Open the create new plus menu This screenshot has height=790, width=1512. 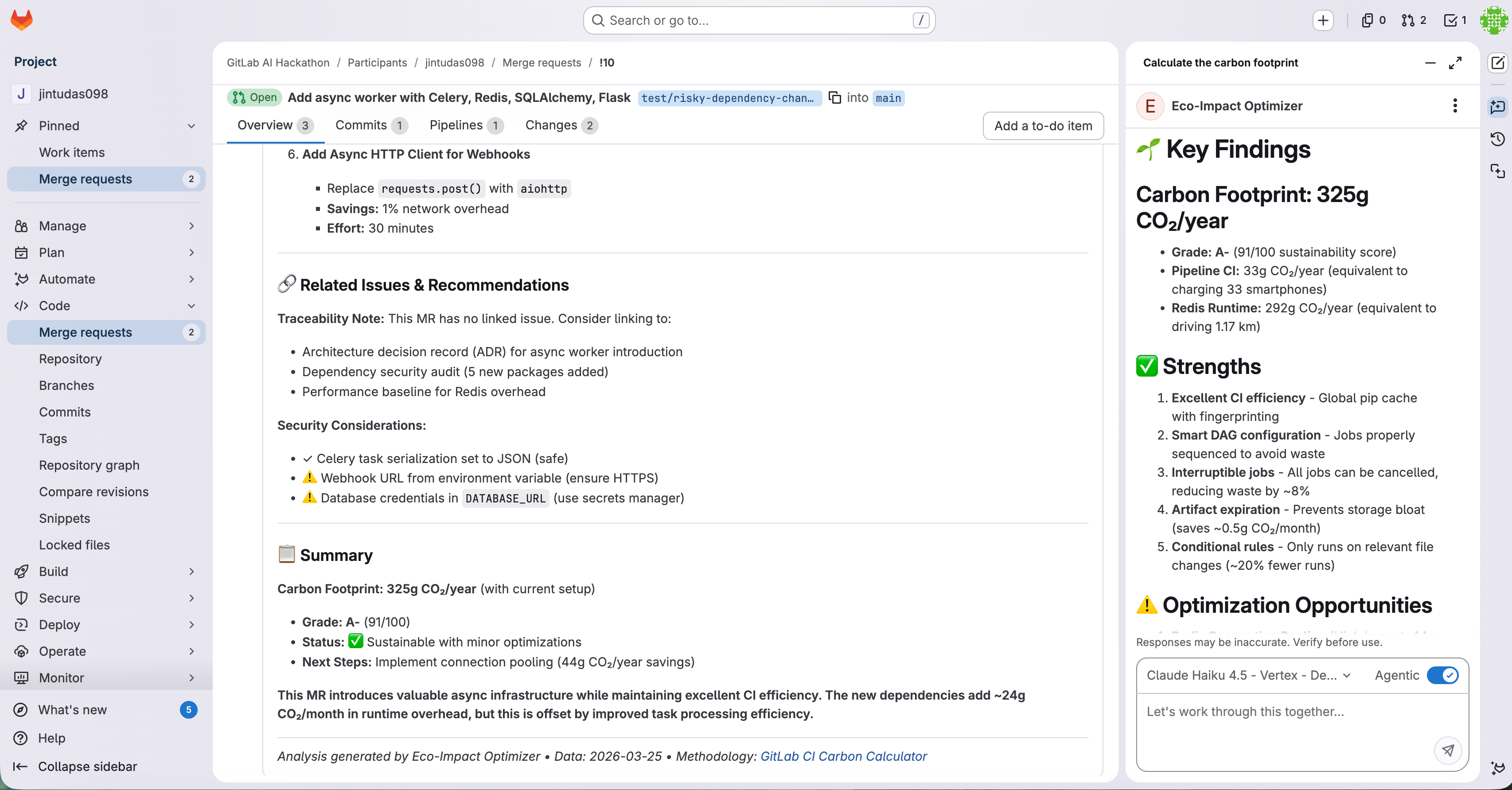1323,20
